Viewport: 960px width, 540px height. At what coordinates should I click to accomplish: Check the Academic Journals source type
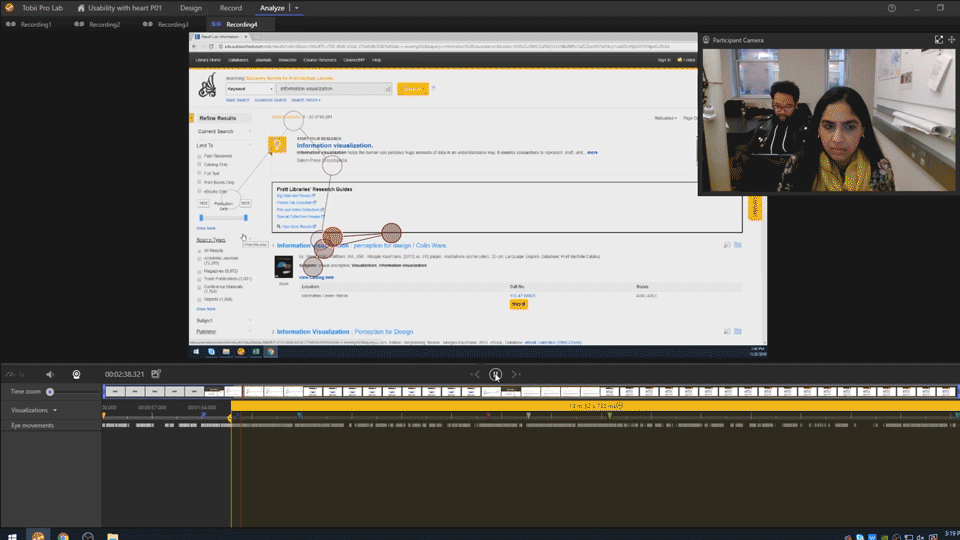tap(200, 259)
